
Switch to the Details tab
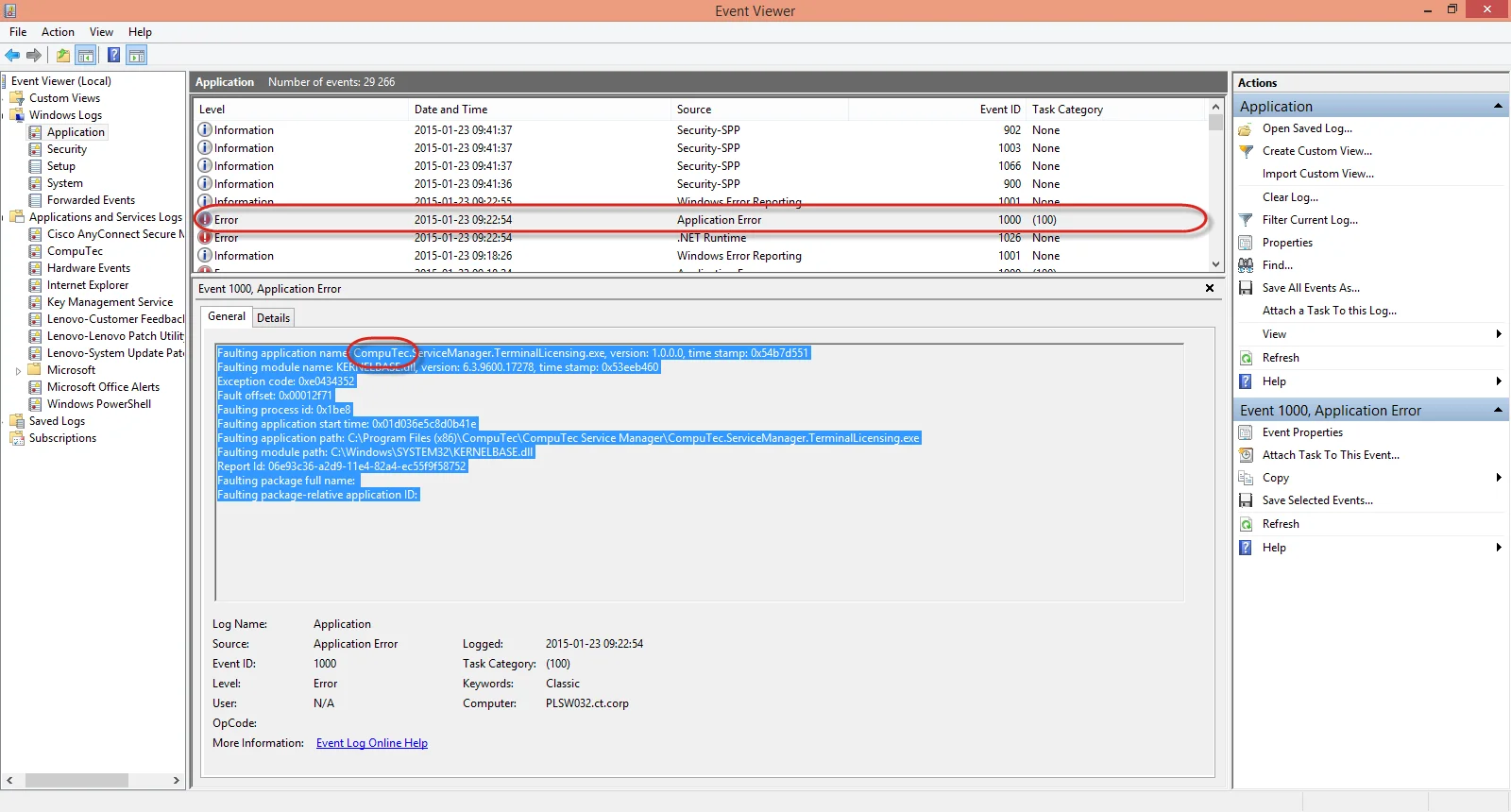click(x=274, y=318)
